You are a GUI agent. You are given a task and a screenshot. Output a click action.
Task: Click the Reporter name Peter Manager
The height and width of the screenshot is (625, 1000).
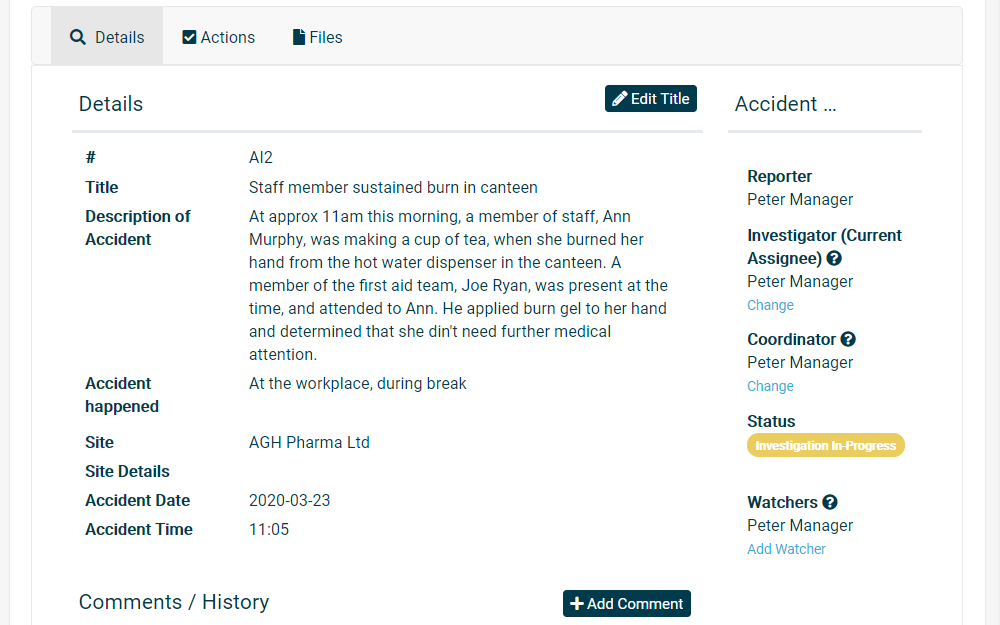[800, 200]
